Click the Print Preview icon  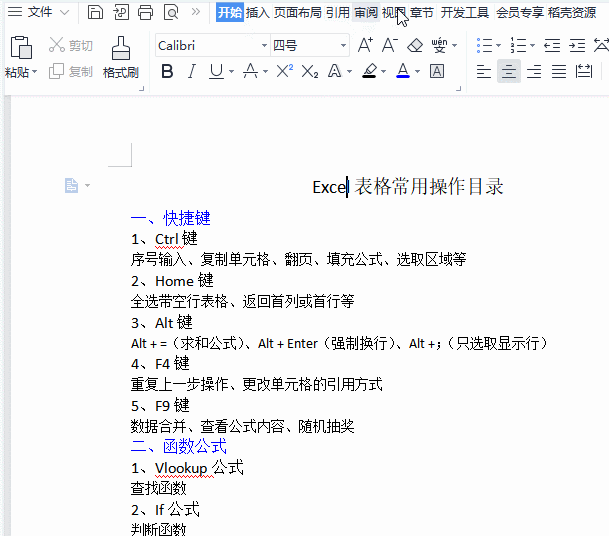171,12
